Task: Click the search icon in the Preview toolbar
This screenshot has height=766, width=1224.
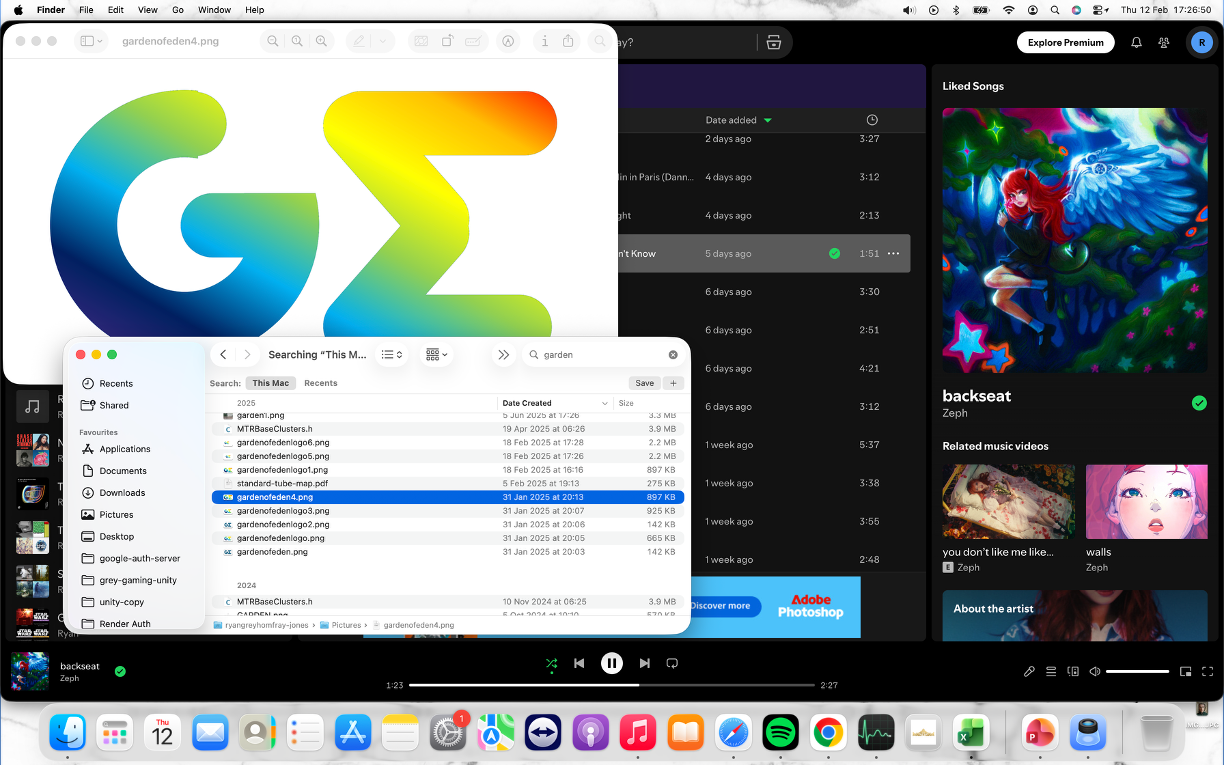Action: click(599, 41)
